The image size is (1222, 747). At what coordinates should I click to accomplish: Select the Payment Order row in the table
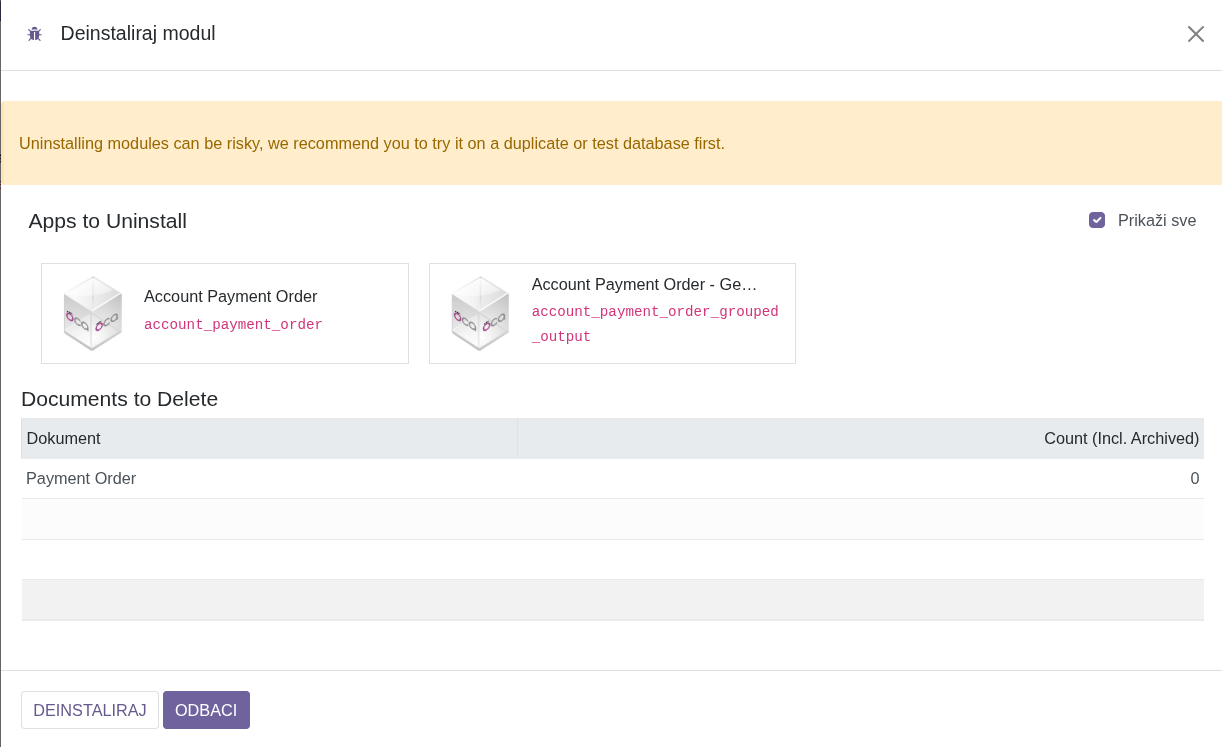point(80,478)
